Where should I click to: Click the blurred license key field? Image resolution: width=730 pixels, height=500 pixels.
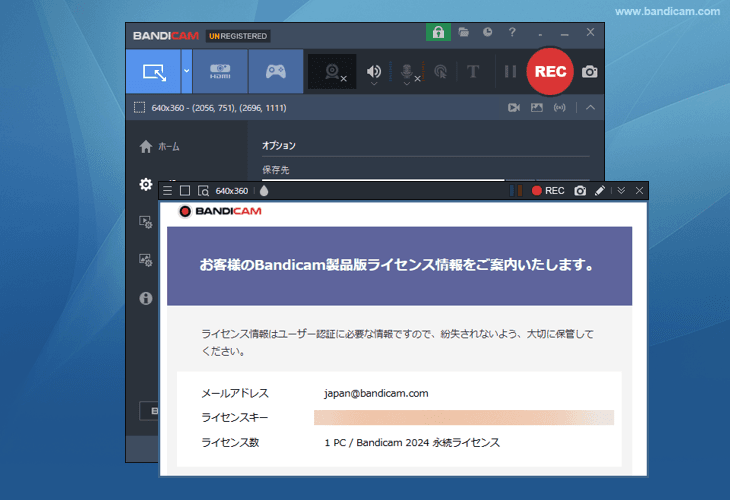(x=464, y=418)
